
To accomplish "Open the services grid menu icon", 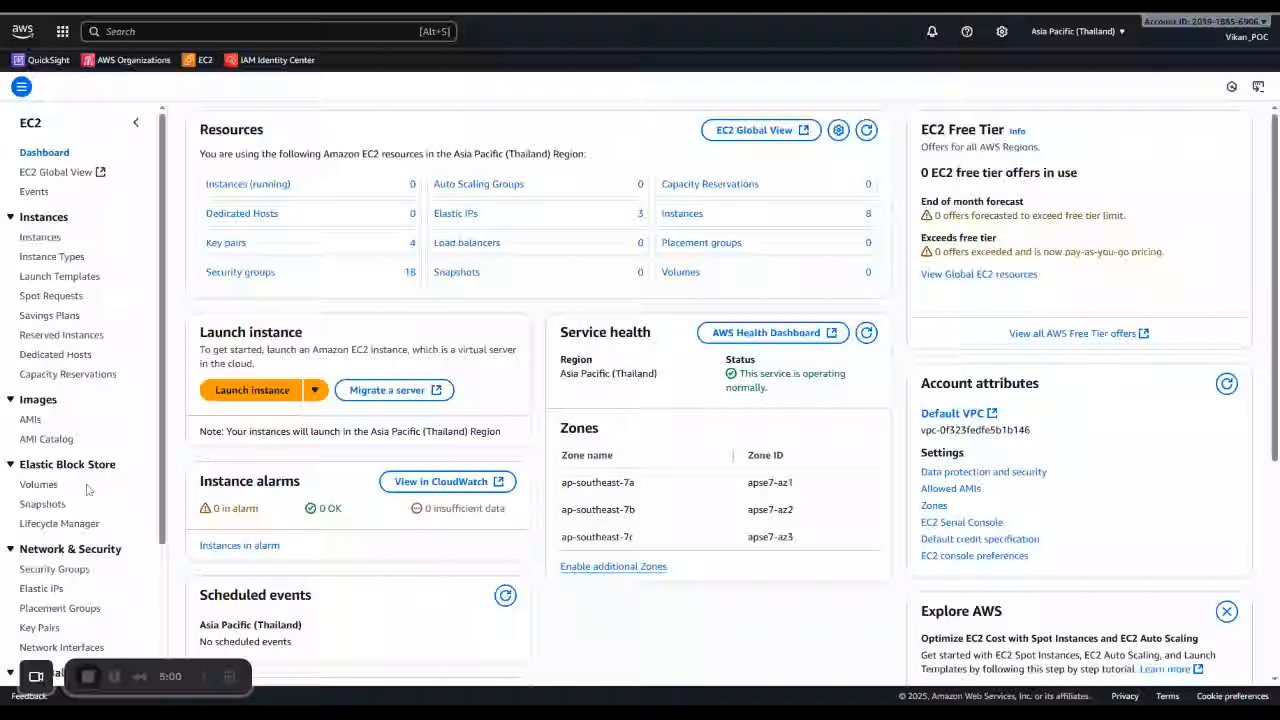I will pos(62,31).
